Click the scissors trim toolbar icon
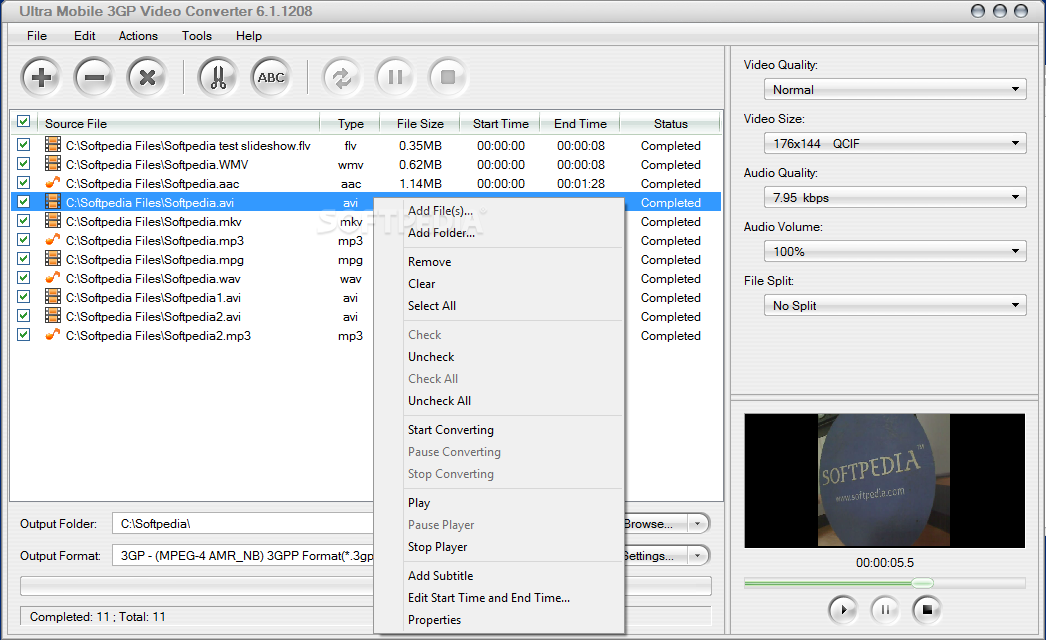 (x=217, y=77)
